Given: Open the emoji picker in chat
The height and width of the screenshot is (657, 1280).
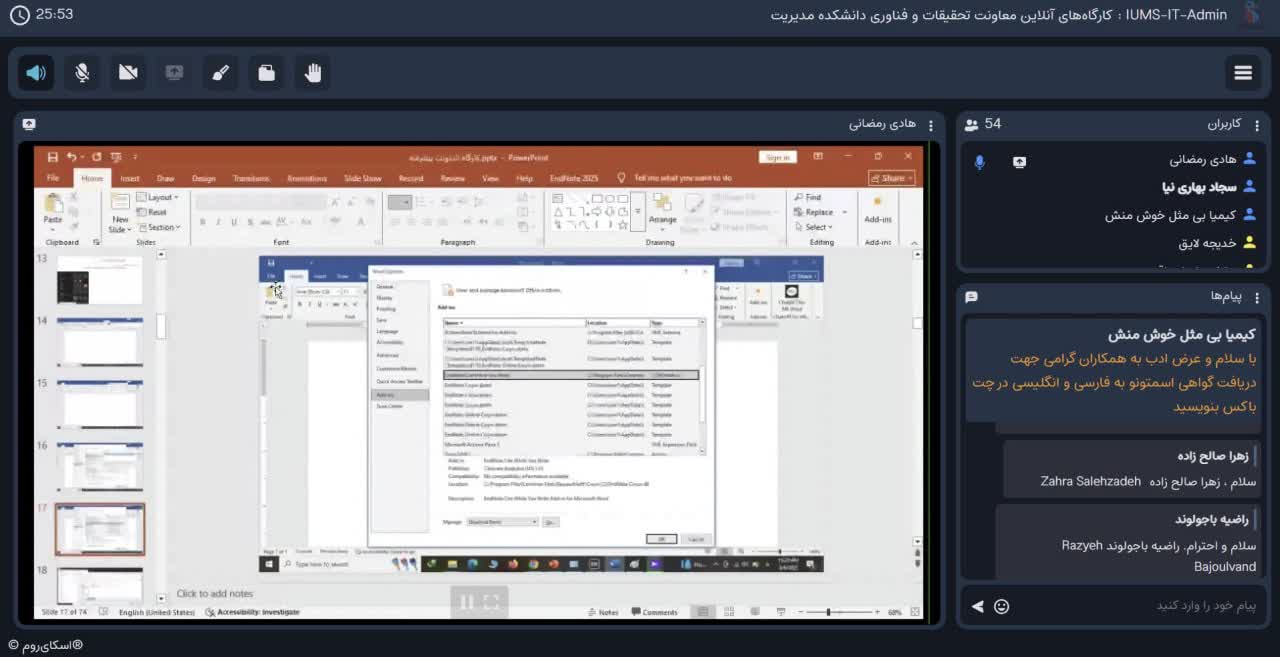Looking at the screenshot, I should (1001, 606).
